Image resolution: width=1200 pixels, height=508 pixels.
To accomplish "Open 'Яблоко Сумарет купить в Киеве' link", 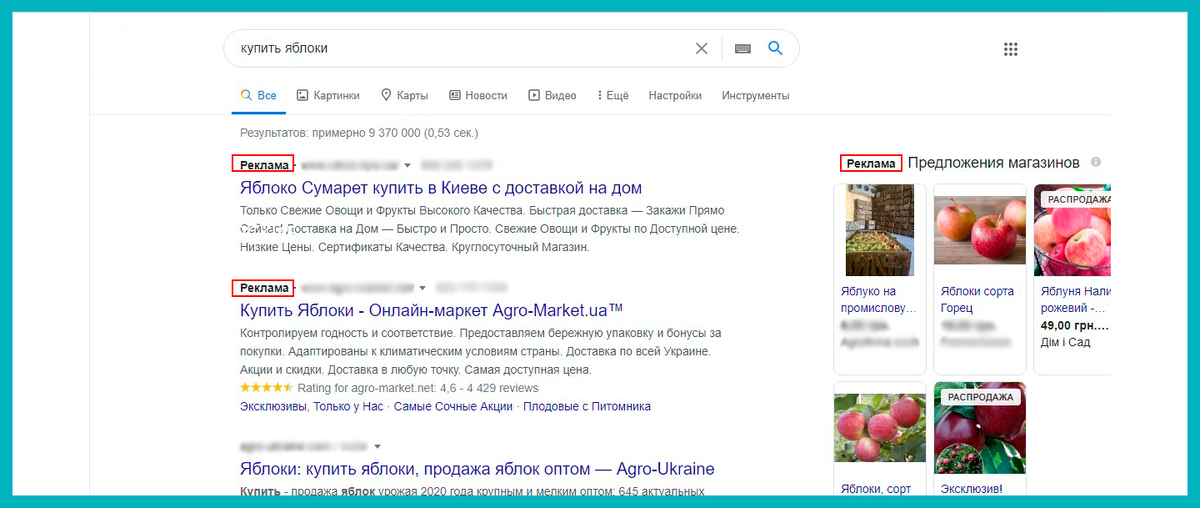I will click(441, 188).
